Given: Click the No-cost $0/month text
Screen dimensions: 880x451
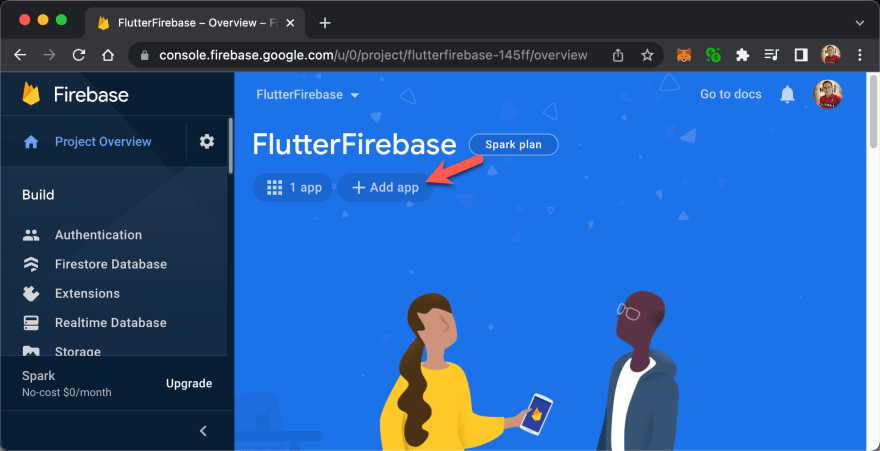Looking at the screenshot, I should 67,392.
